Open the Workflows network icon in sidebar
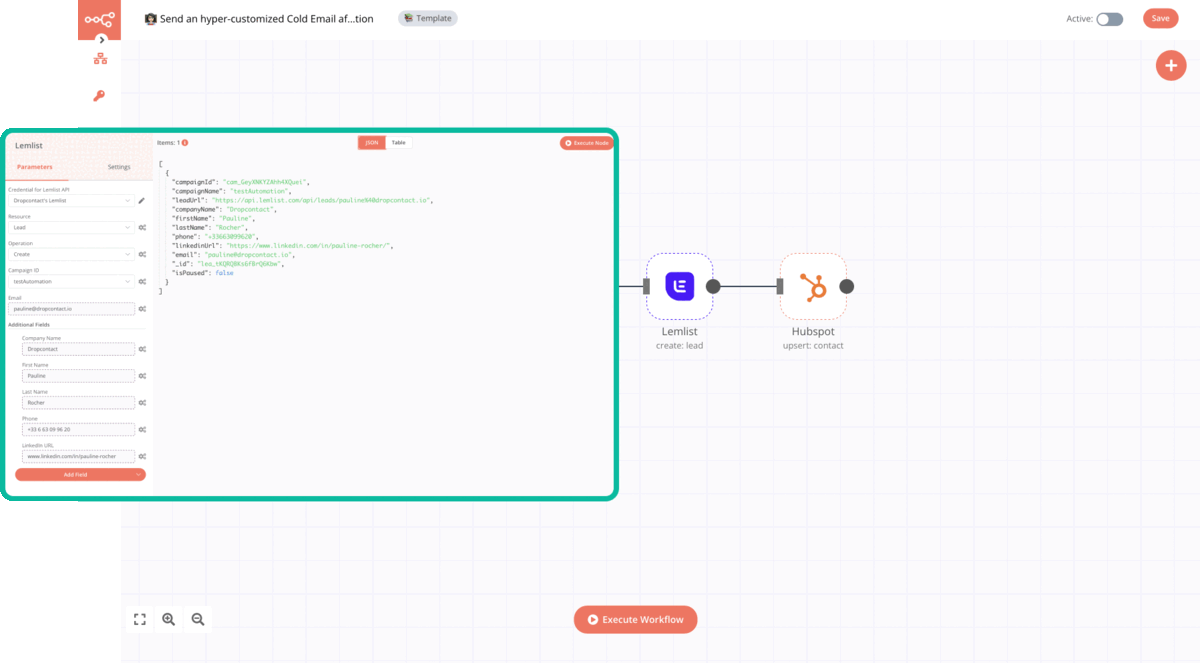 (100, 59)
